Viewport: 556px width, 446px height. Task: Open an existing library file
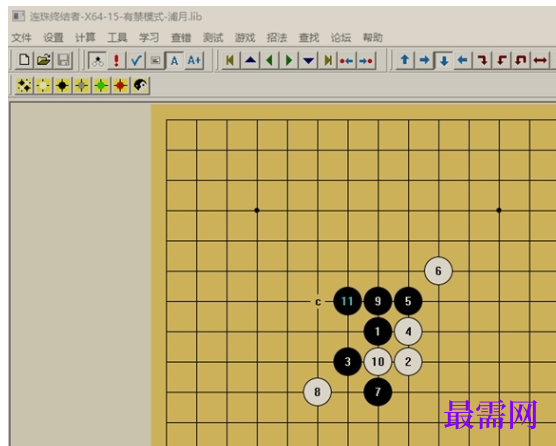pyautogui.click(x=44, y=60)
